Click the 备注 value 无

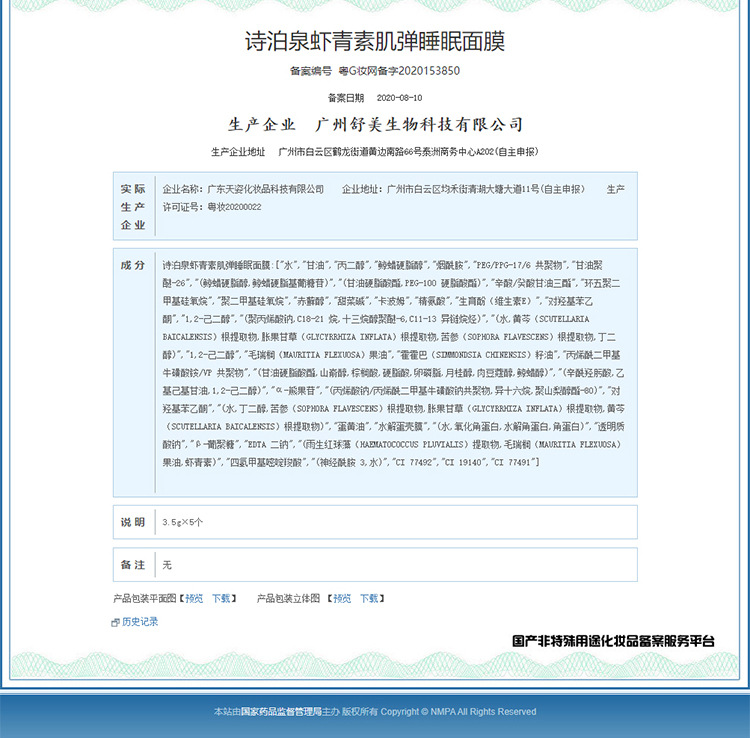click(x=167, y=565)
